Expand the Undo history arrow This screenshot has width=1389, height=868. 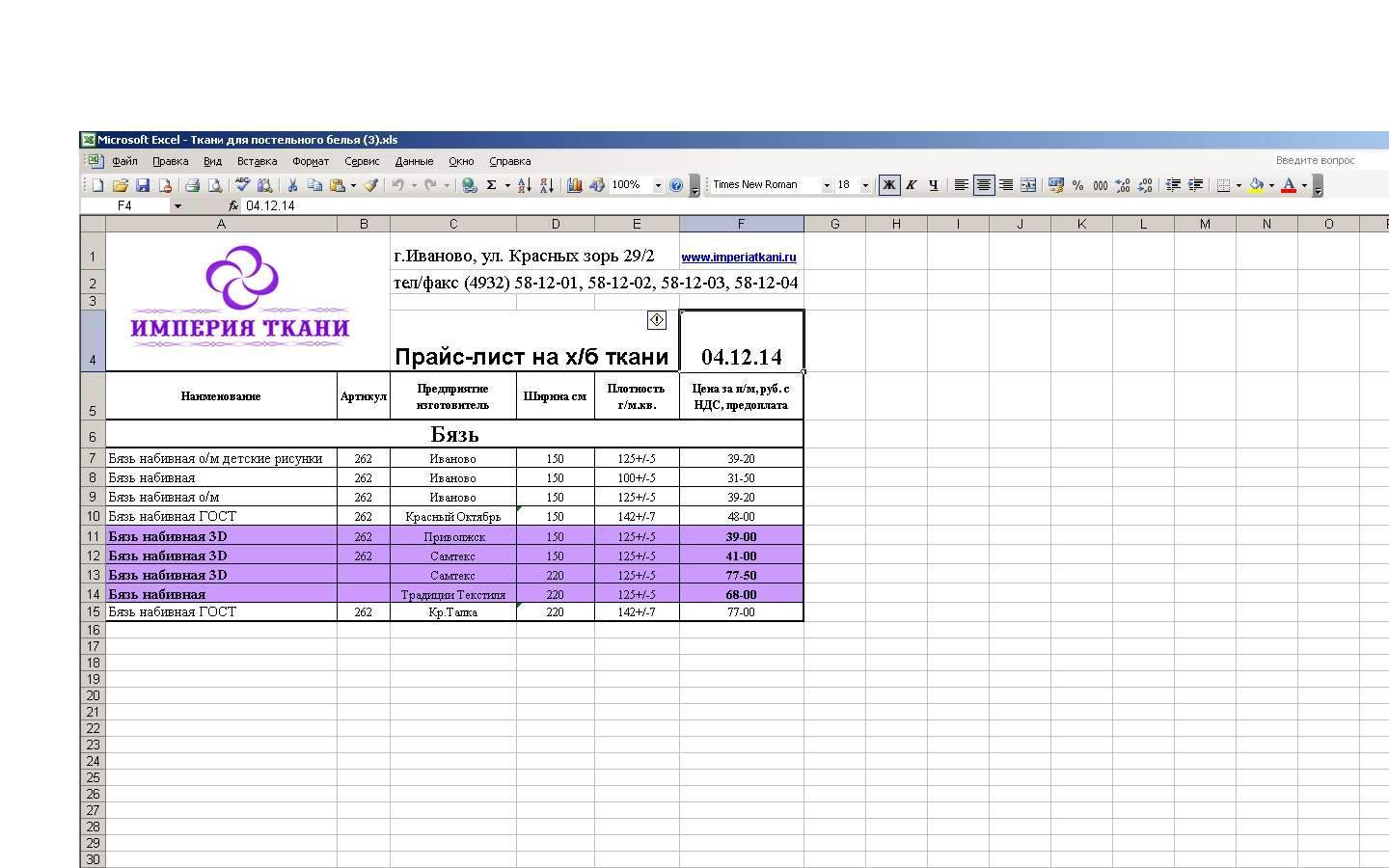coord(414,185)
